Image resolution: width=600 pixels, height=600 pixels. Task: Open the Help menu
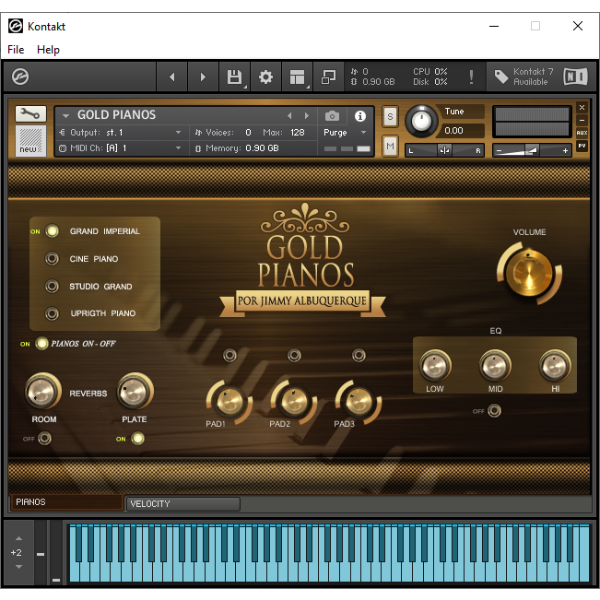tap(48, 49)
